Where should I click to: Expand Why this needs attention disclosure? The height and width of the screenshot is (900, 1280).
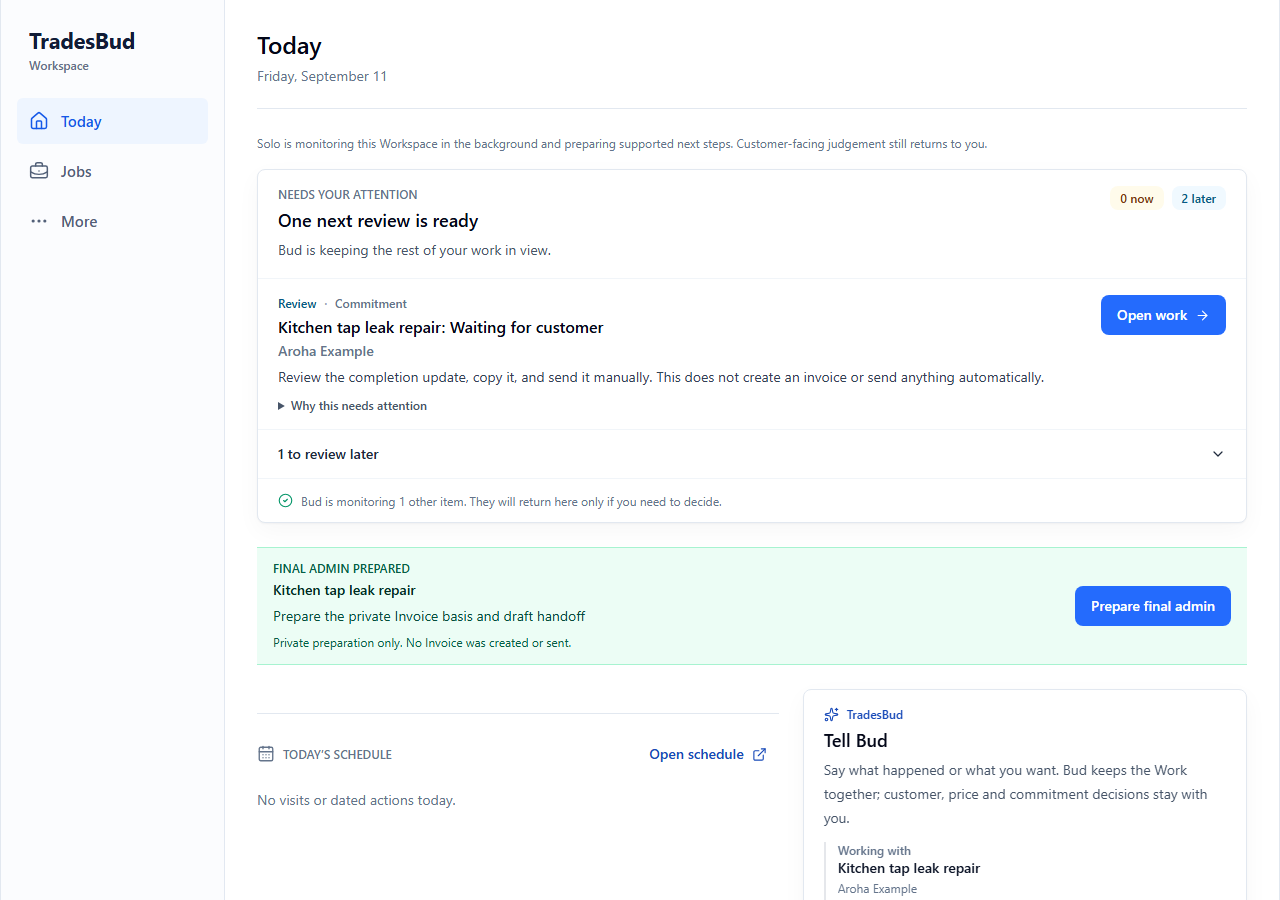352,406
